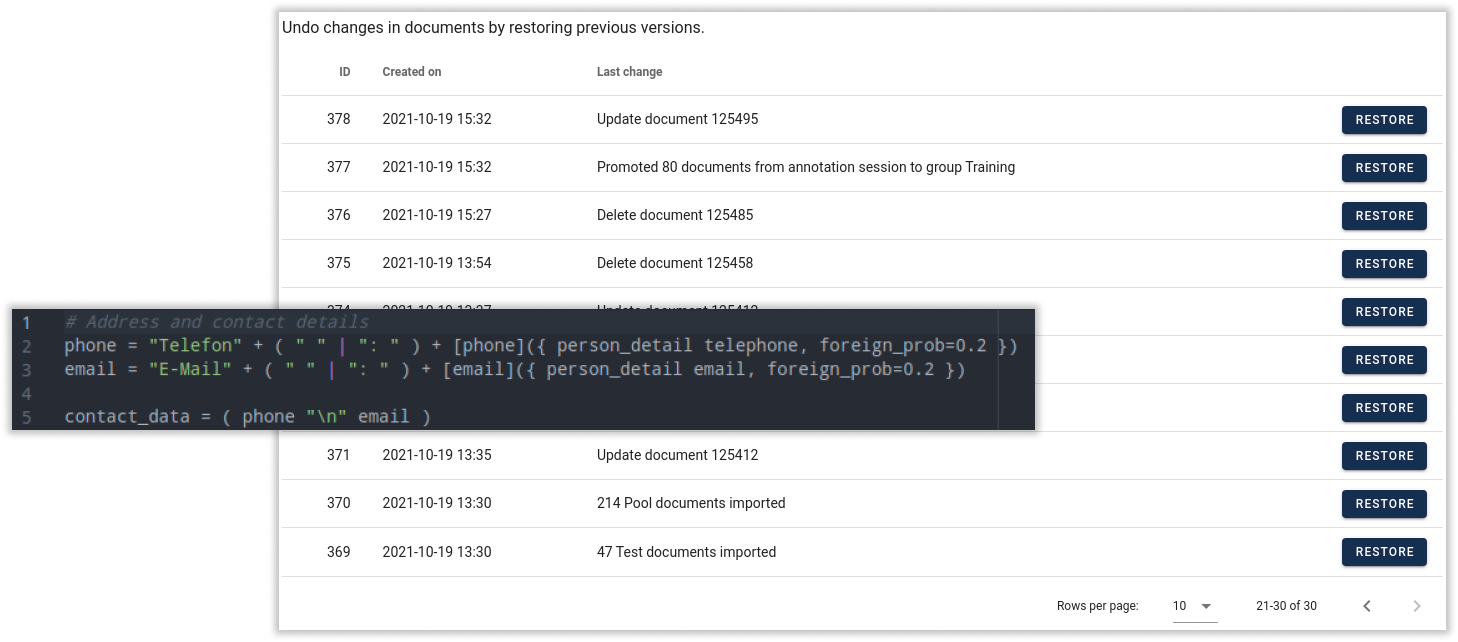Restore version 371, Update document 125412
1458x642 pixels.
coord(1384,456)
